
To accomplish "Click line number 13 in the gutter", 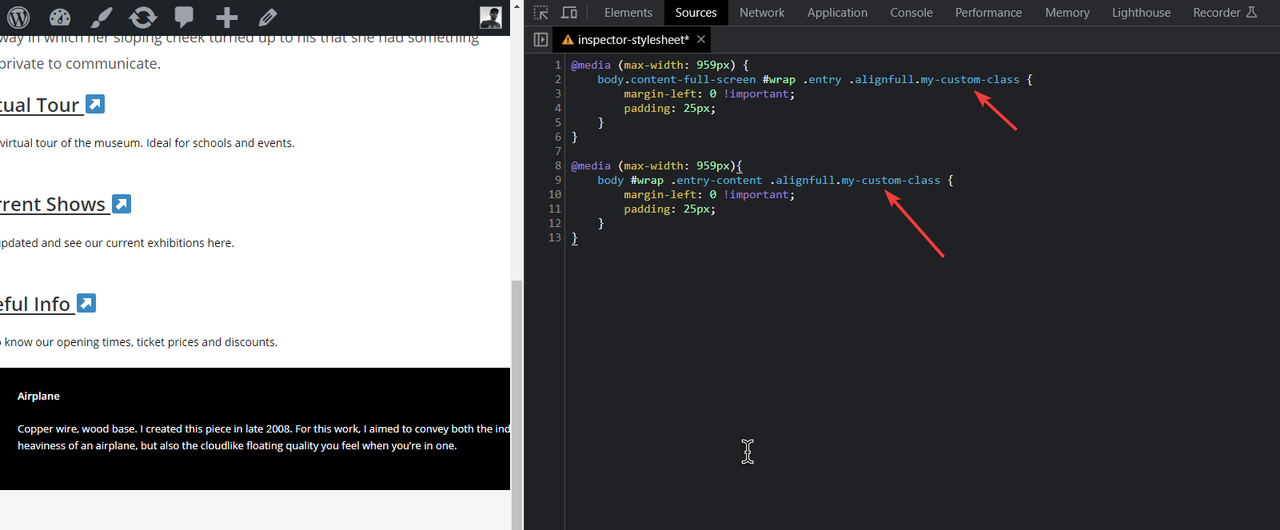I will coord(555,238).
